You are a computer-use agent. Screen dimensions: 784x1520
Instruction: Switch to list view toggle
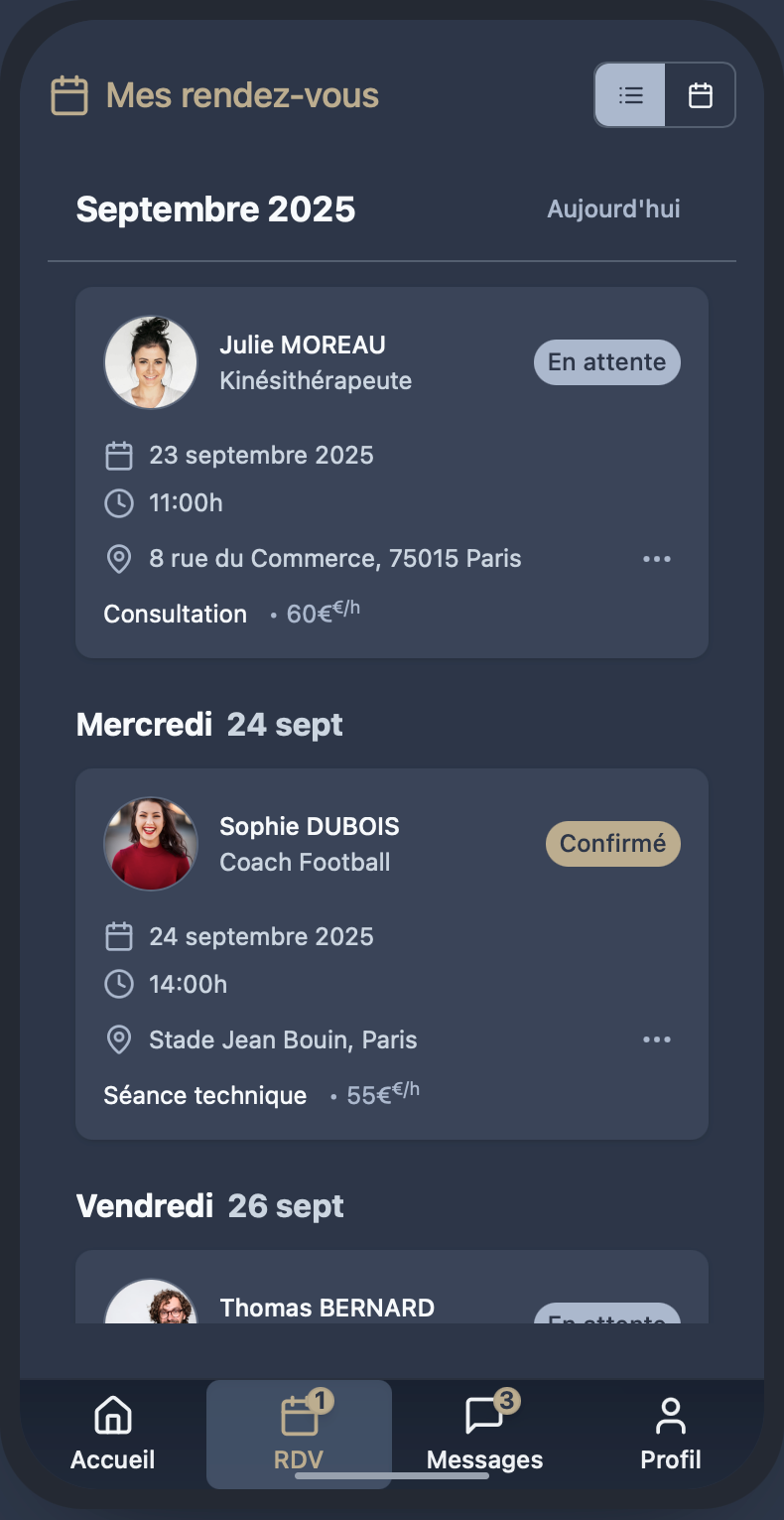point(630,95)
